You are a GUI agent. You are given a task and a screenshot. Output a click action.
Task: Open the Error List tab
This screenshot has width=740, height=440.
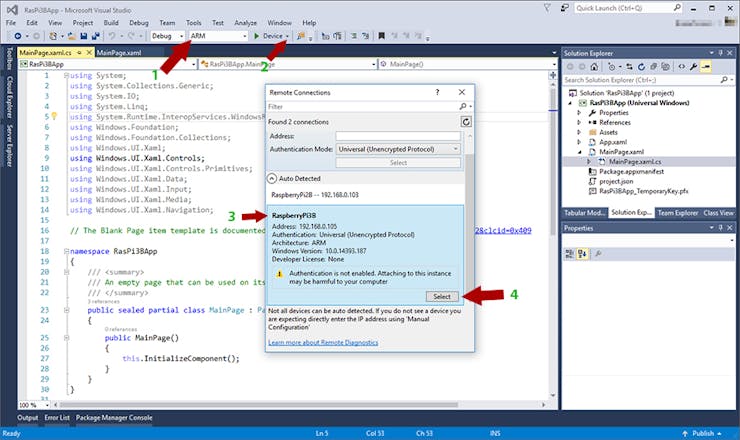click(x=57, y=418)
